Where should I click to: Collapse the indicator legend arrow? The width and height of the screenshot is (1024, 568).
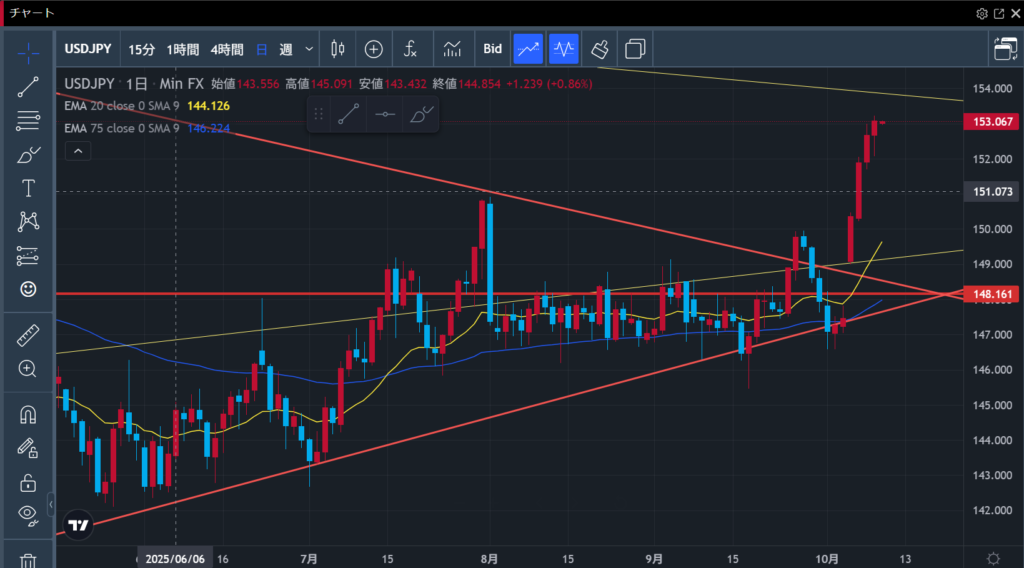tap(78, 151)
